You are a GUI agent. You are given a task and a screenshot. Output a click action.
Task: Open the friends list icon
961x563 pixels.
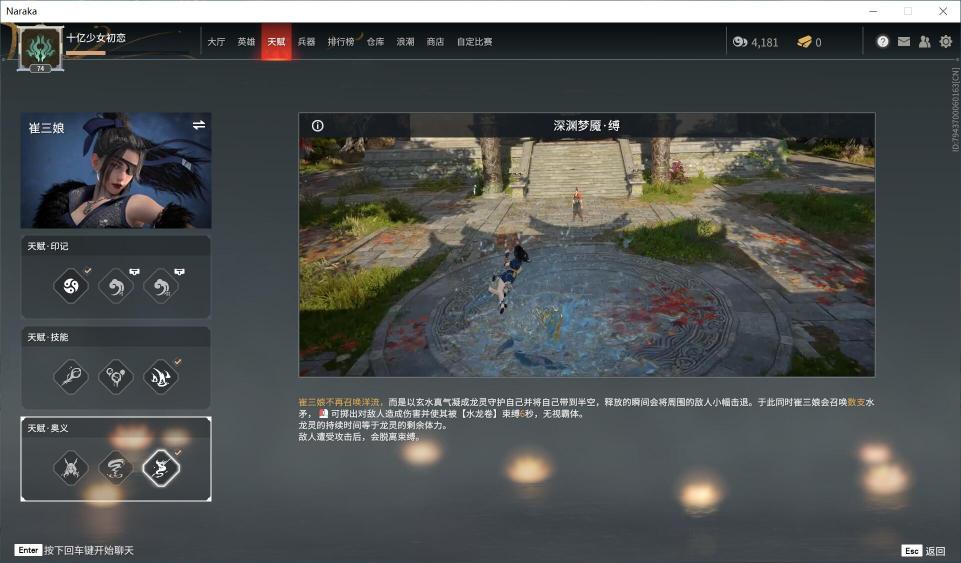coord(925,42)
